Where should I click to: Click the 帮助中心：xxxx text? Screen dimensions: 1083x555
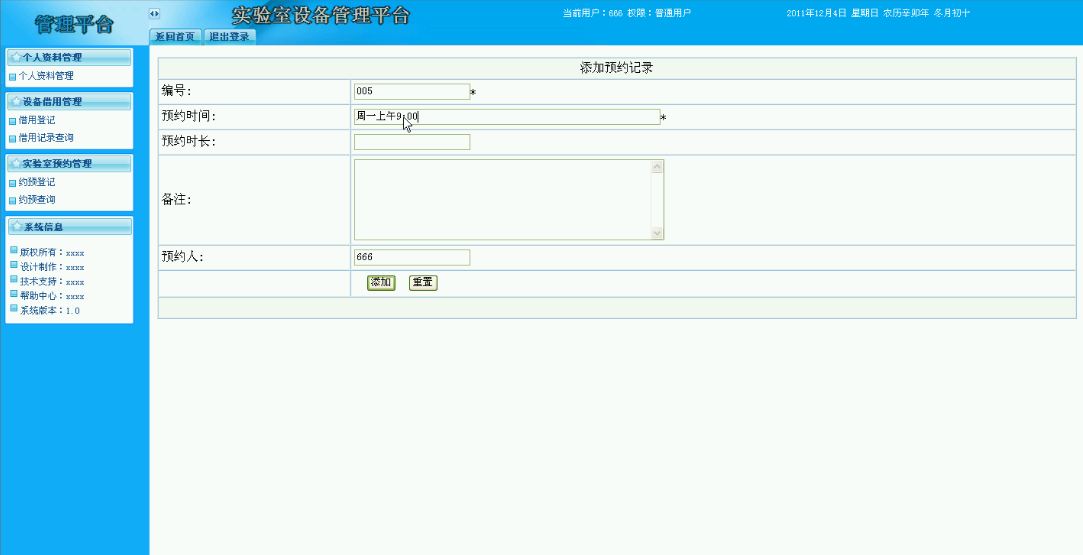52,296
